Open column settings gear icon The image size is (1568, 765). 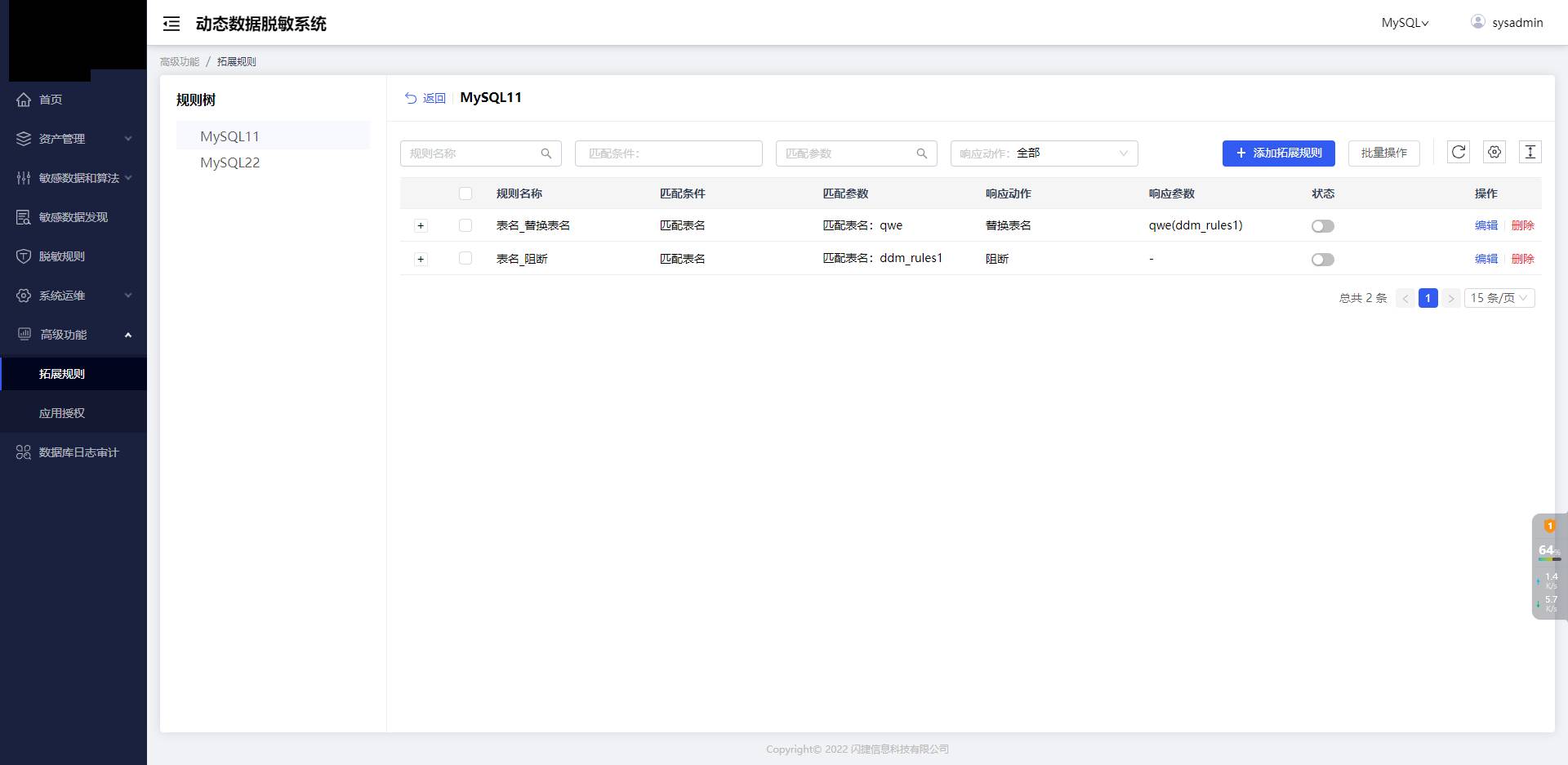point(1494,152)
